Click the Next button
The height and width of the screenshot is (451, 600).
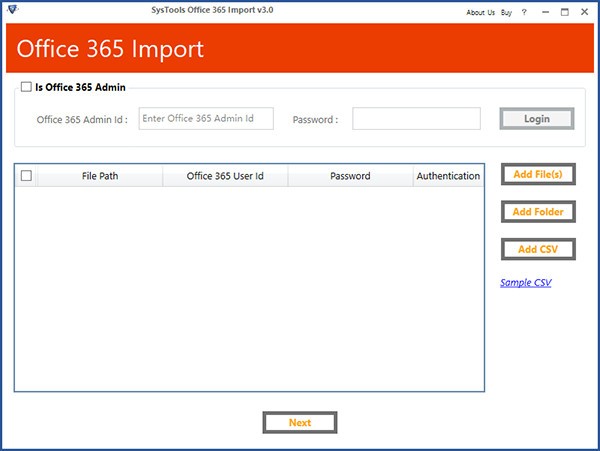(x=300, y=422)
